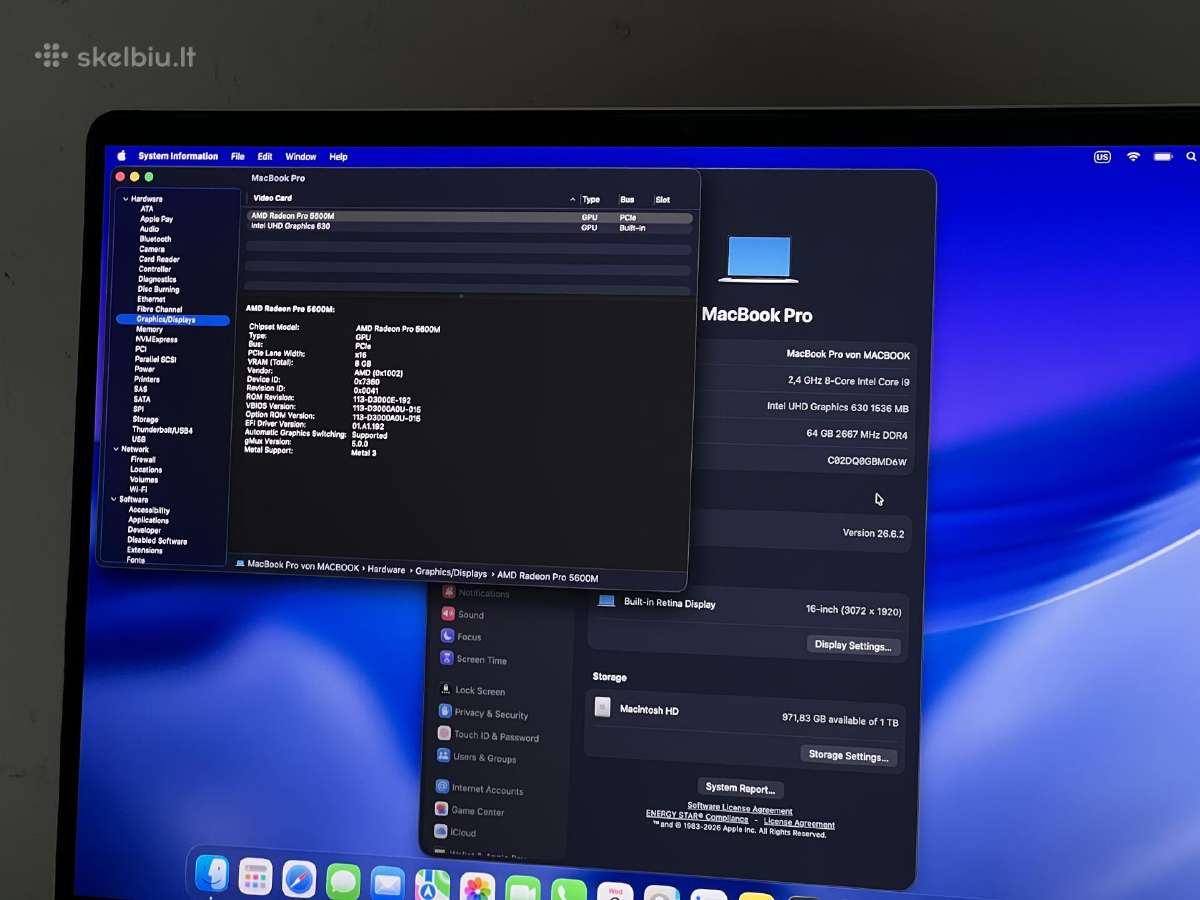1200x900 pixels.
Task: Click the Built-in Retina Display icon
Action: click(606, 601)
